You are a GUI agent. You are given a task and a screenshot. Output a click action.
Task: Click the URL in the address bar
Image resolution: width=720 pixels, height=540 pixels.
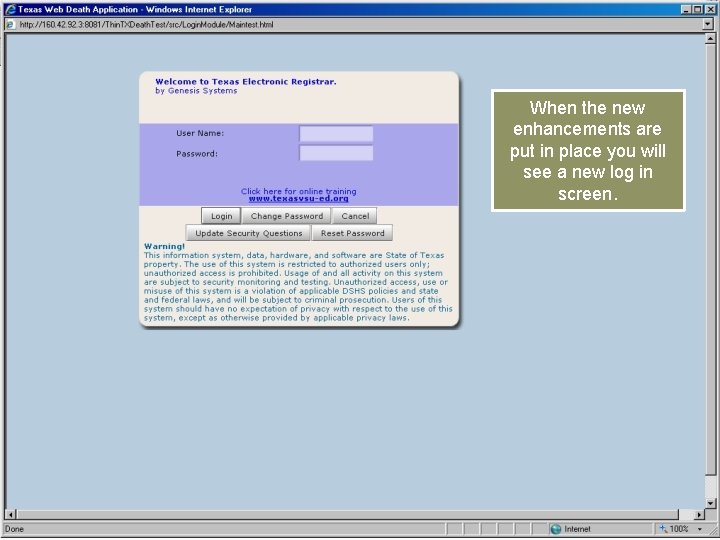(146, 25)
